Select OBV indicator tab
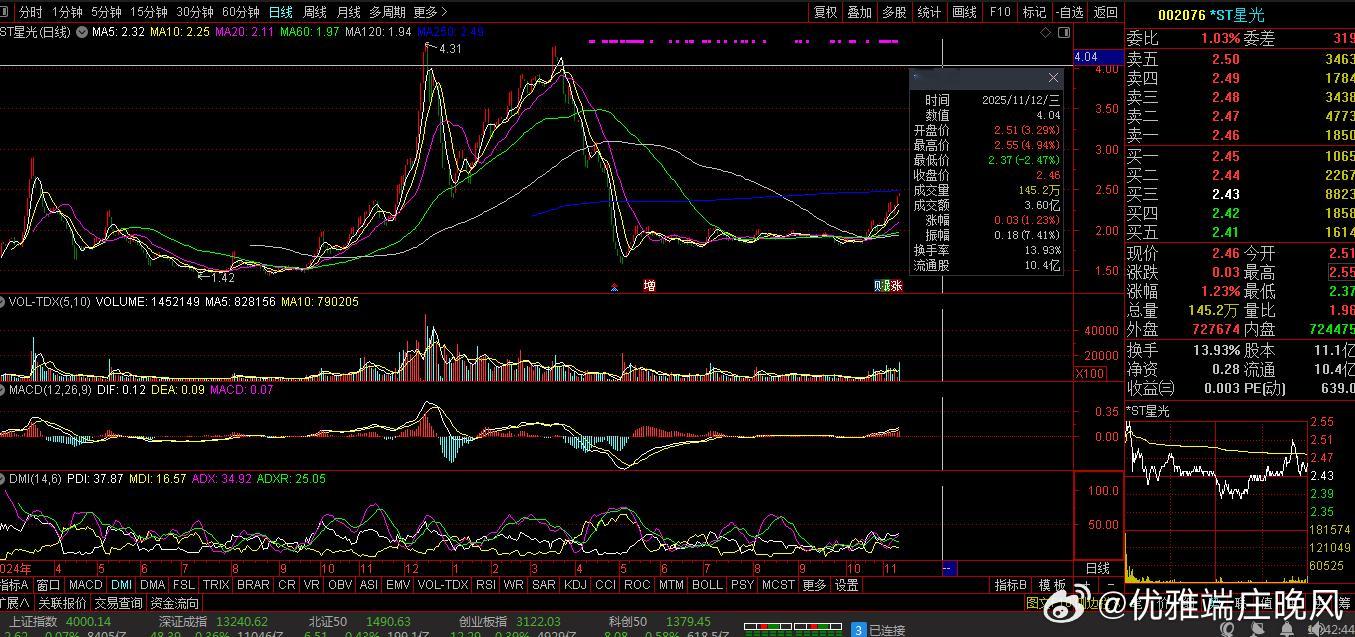The height and width of the screenshot is (637, 1355). pos(340,585)
